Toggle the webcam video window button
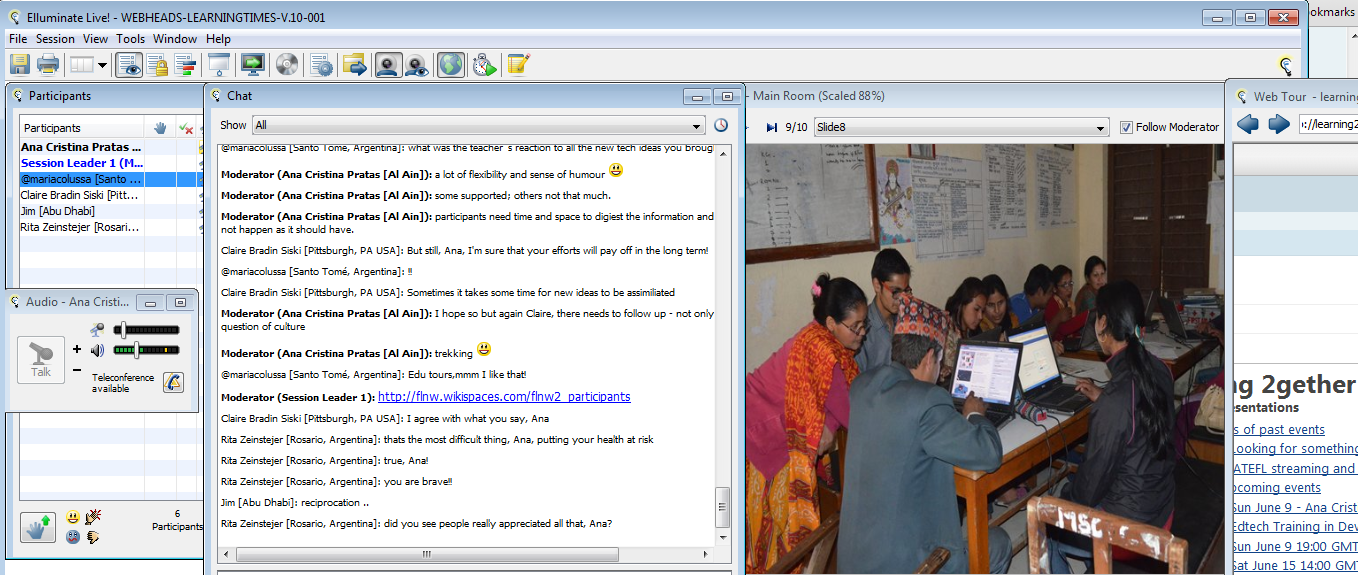1358x575 pixels. coord(388,65)
